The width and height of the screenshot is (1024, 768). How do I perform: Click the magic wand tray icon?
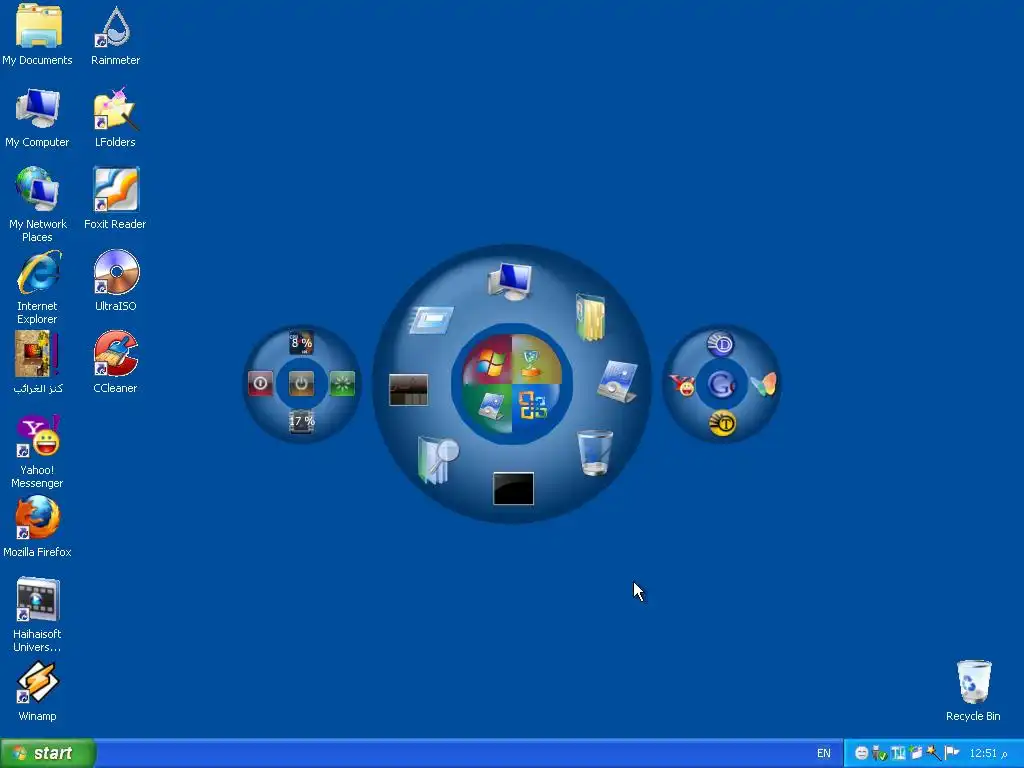coord(933,753)
